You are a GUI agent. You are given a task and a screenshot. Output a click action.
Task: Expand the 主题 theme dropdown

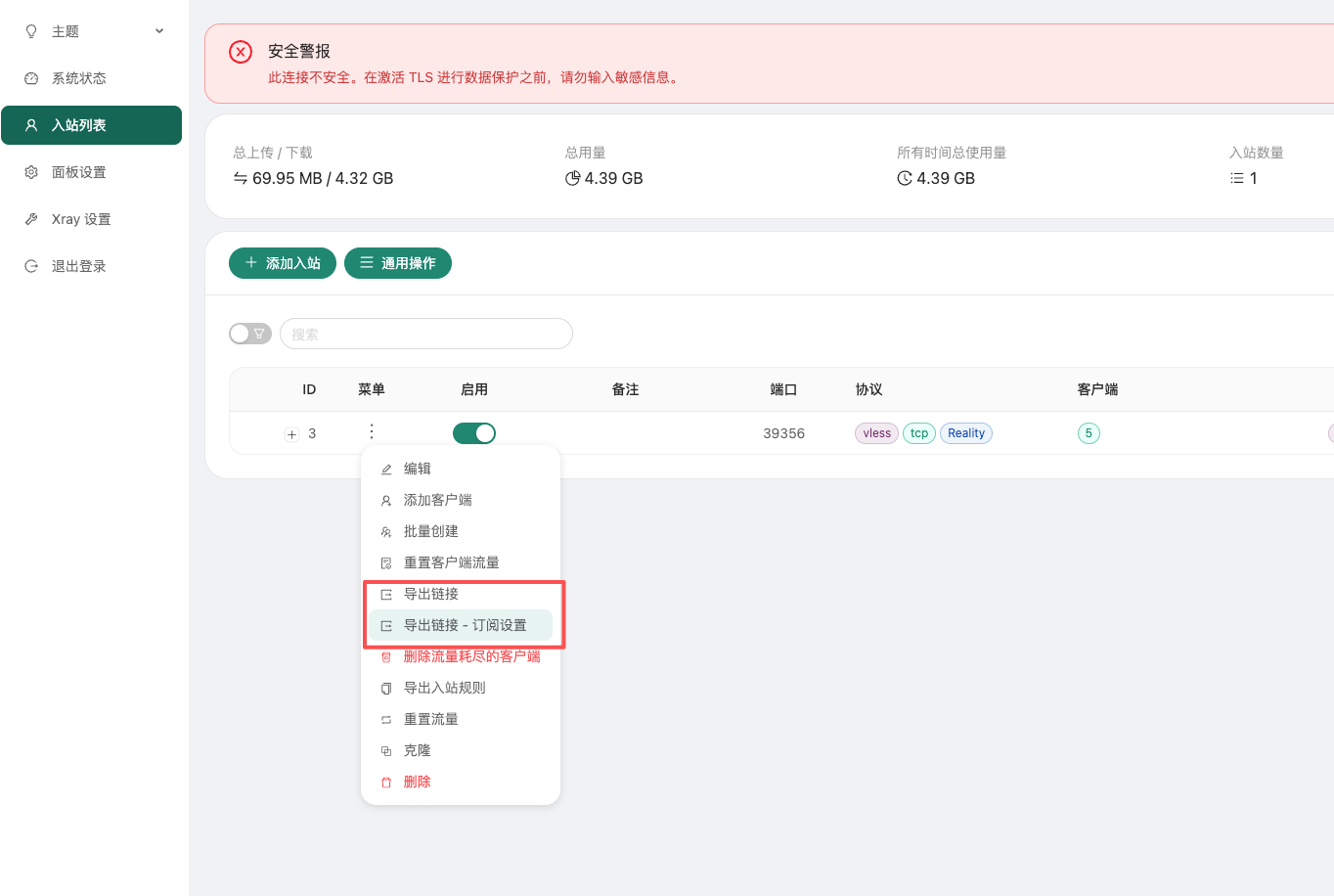[159, 31]
